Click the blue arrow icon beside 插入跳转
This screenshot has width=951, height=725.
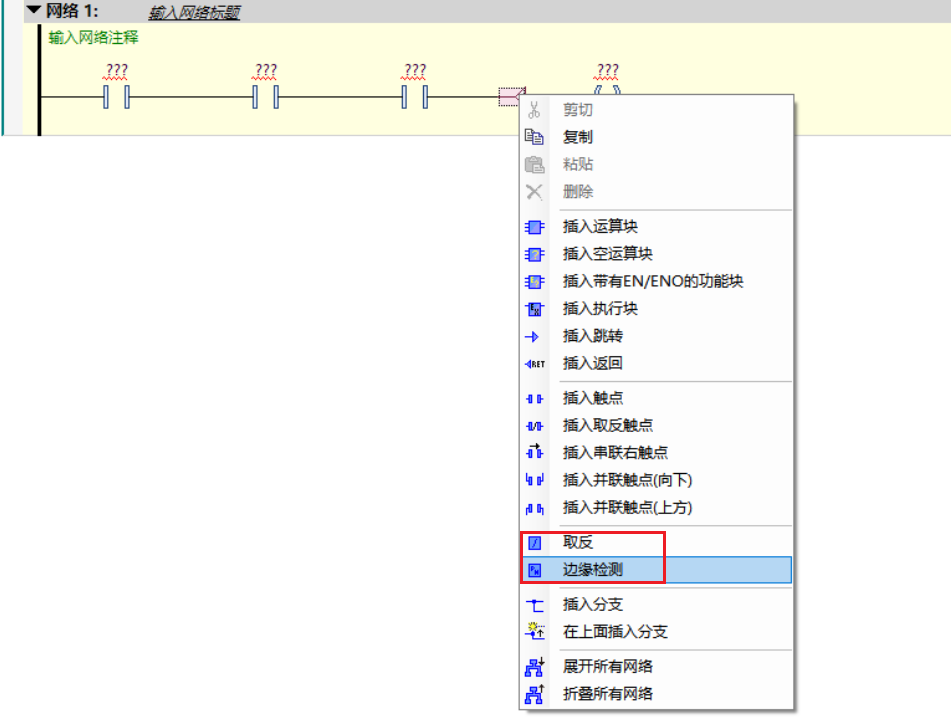point(534,337)
